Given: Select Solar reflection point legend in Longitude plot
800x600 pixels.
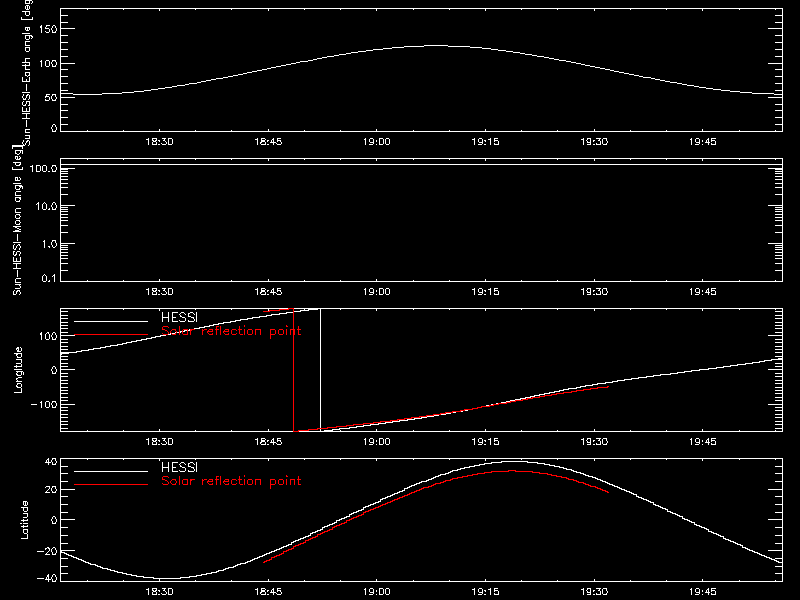Looking at the screenshot, I should 231,331.
